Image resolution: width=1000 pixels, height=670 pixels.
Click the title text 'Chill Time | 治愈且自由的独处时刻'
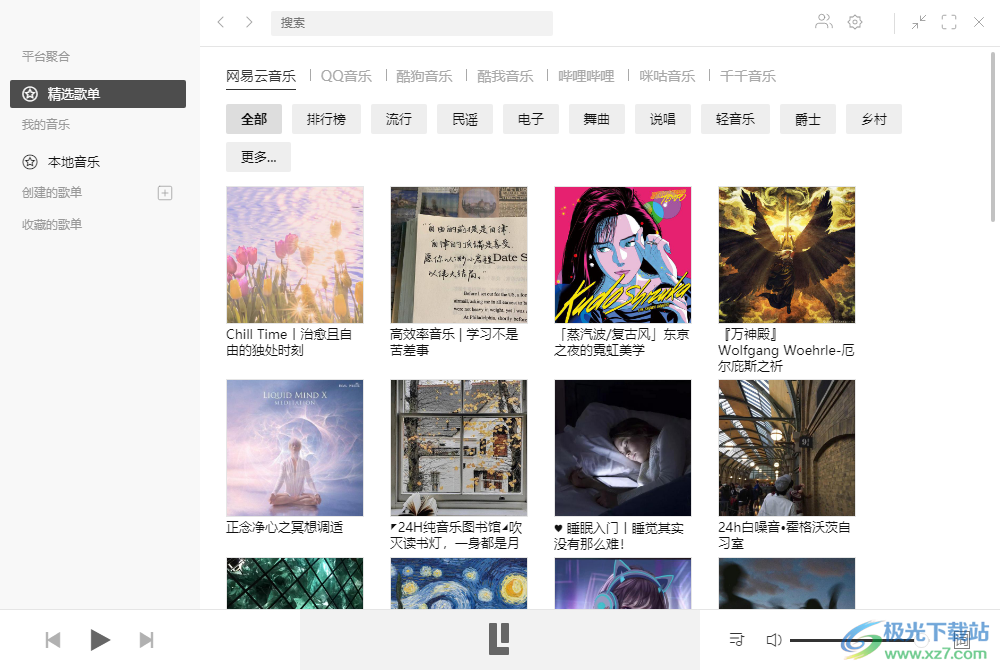click(x=289, y=342)
